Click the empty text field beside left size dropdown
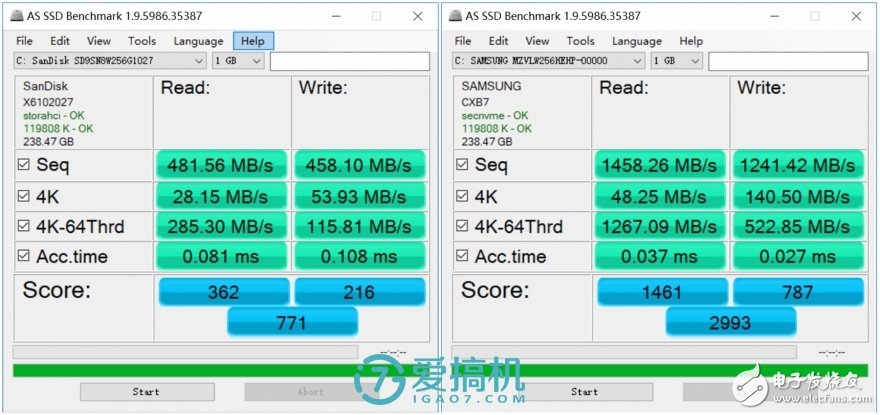Viewport: 880px width, 415px height. [x=350, y=61]
